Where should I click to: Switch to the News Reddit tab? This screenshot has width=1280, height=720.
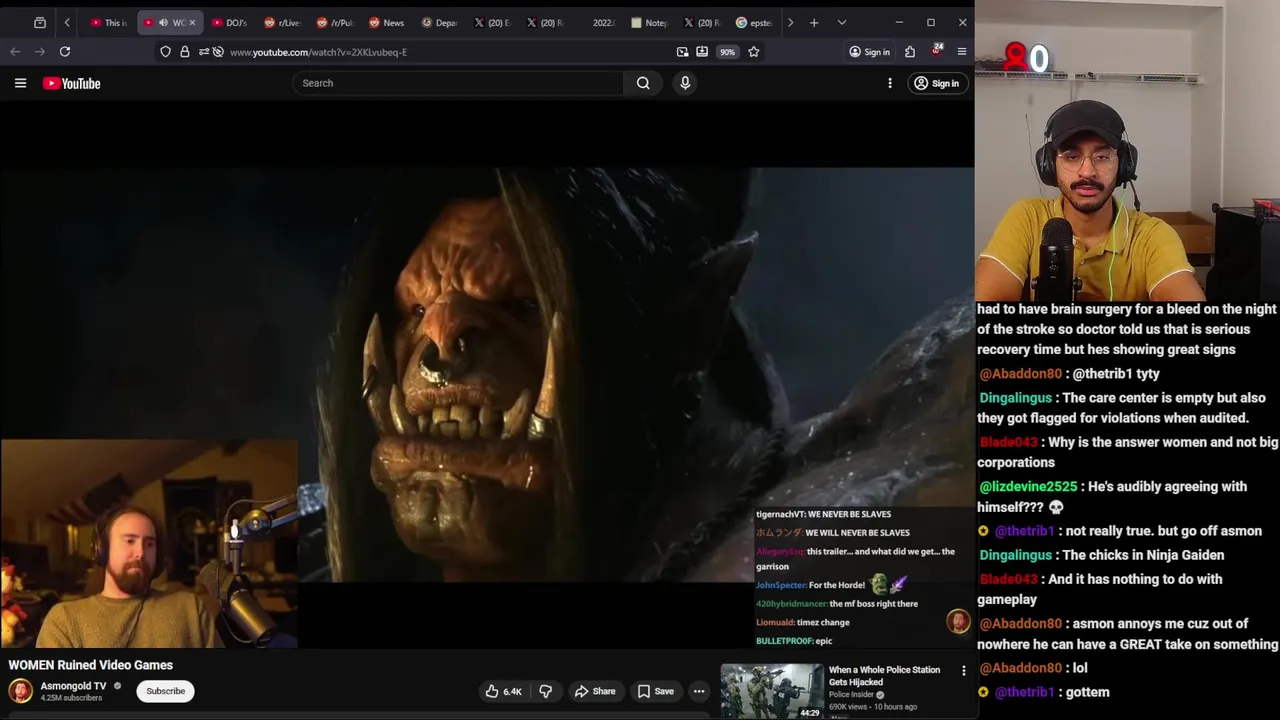(x=387, y=22)
